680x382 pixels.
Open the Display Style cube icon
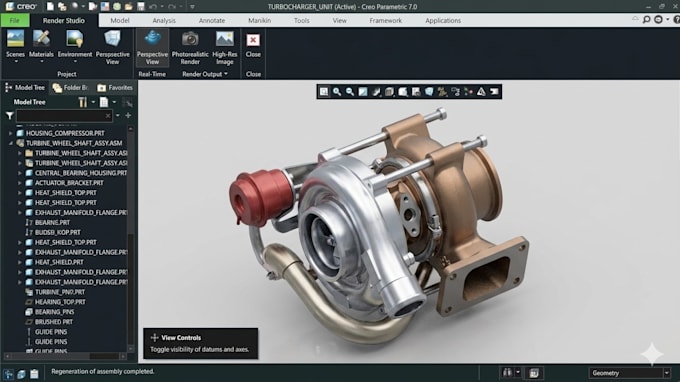click(389, 91)
